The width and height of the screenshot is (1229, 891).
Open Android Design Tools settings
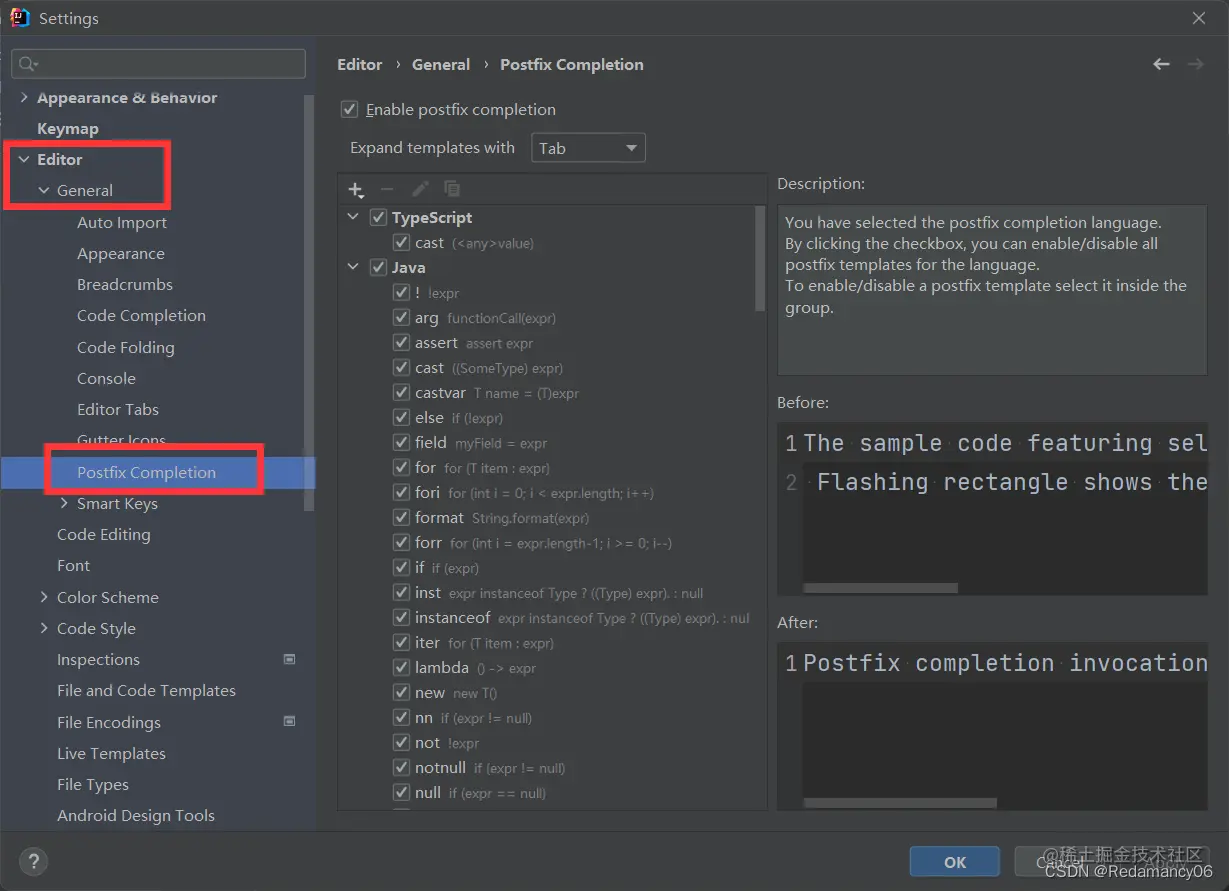136,815
